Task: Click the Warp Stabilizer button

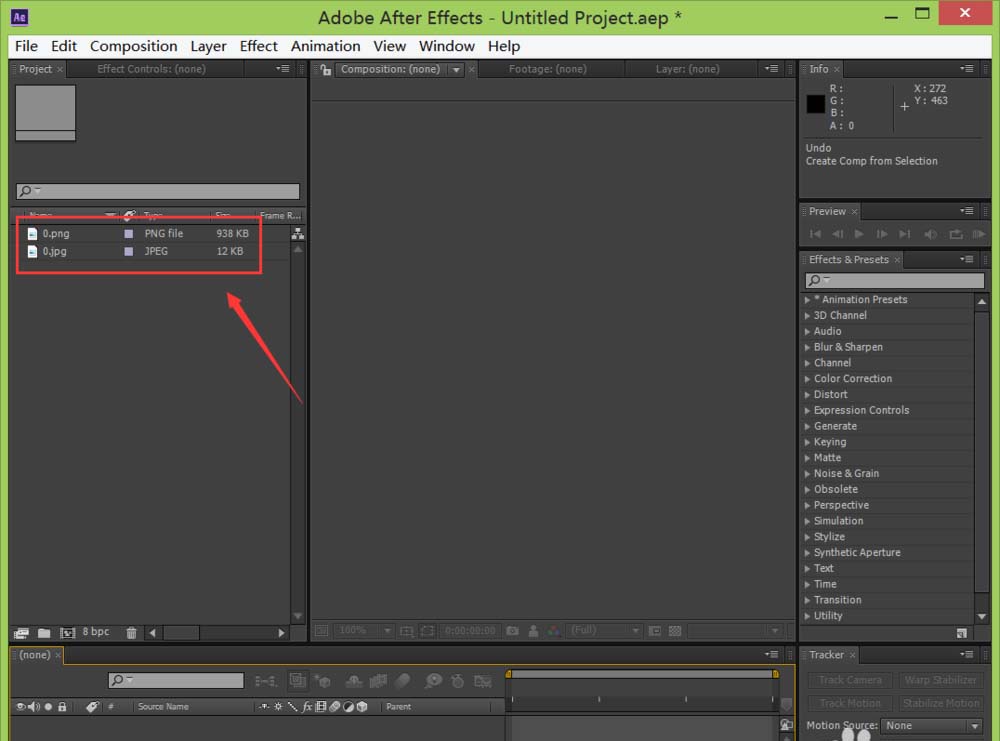Action: coord(940,680)
